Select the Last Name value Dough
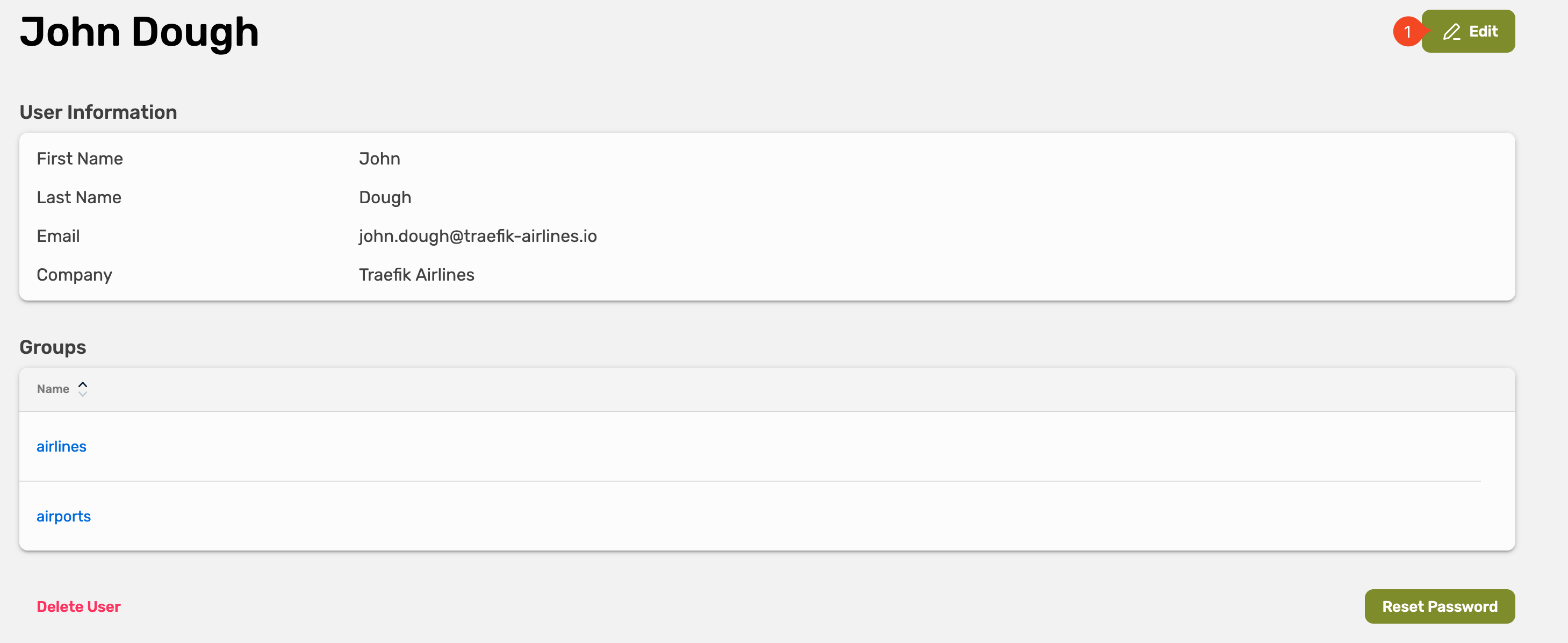 tap(385, 197)
